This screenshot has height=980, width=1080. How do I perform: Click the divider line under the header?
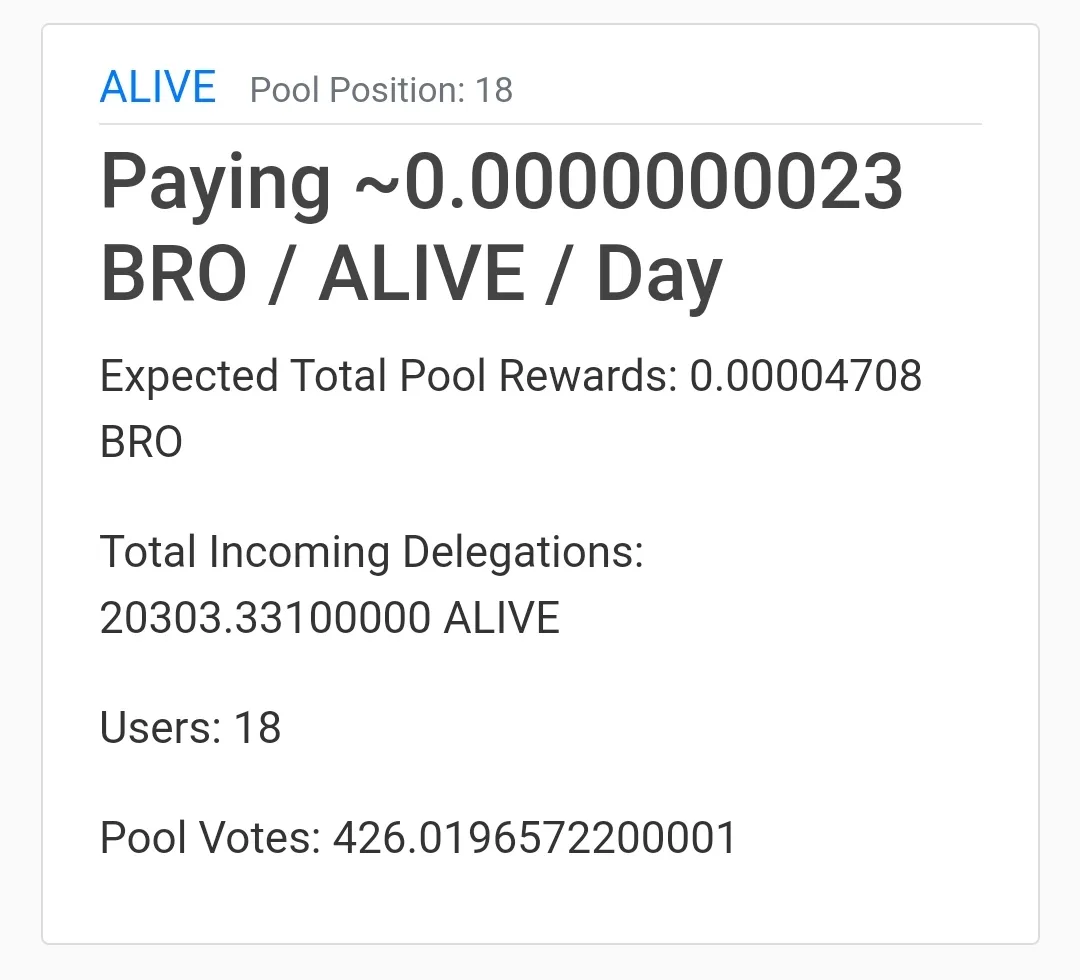click(540, 124)
